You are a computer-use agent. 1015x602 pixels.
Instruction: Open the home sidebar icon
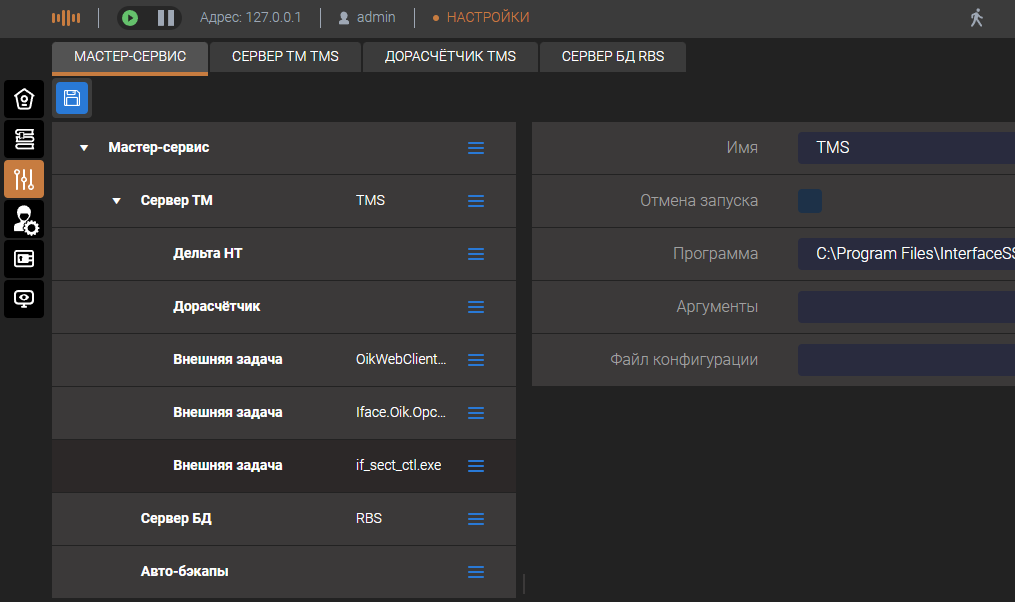(x=24, y=99)
